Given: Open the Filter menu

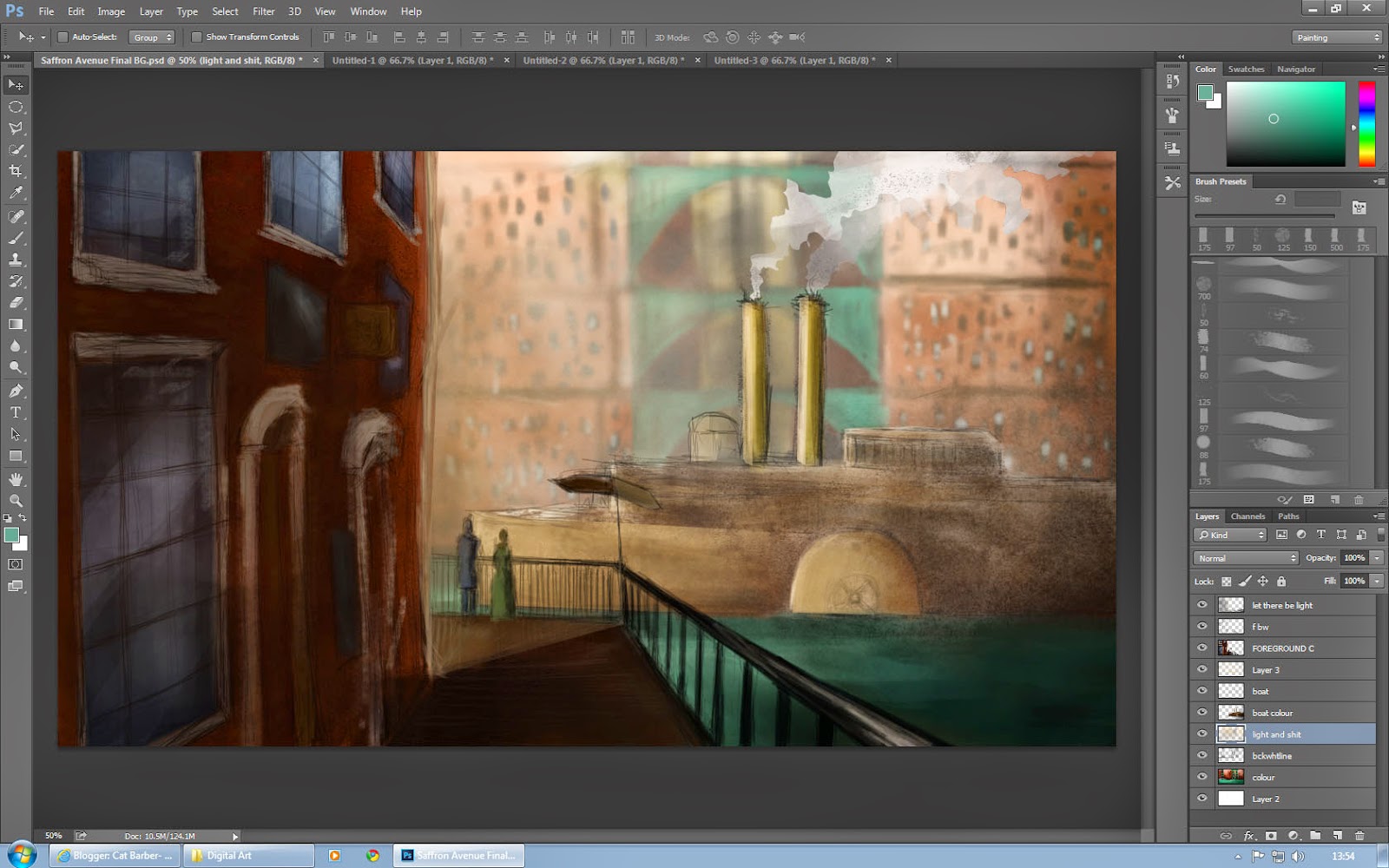Looking at the screenshot, I should [x=263, y=11].
